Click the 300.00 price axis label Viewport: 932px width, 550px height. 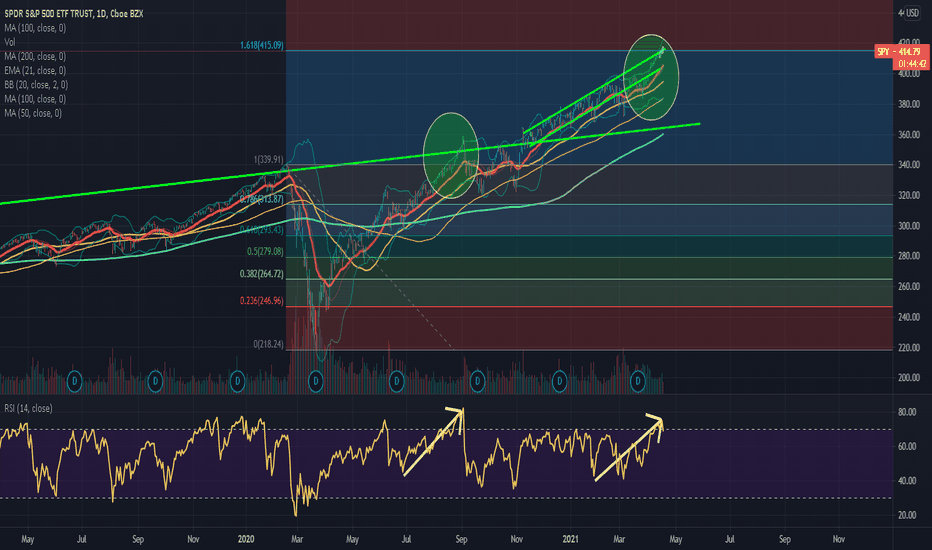point(909,226)
